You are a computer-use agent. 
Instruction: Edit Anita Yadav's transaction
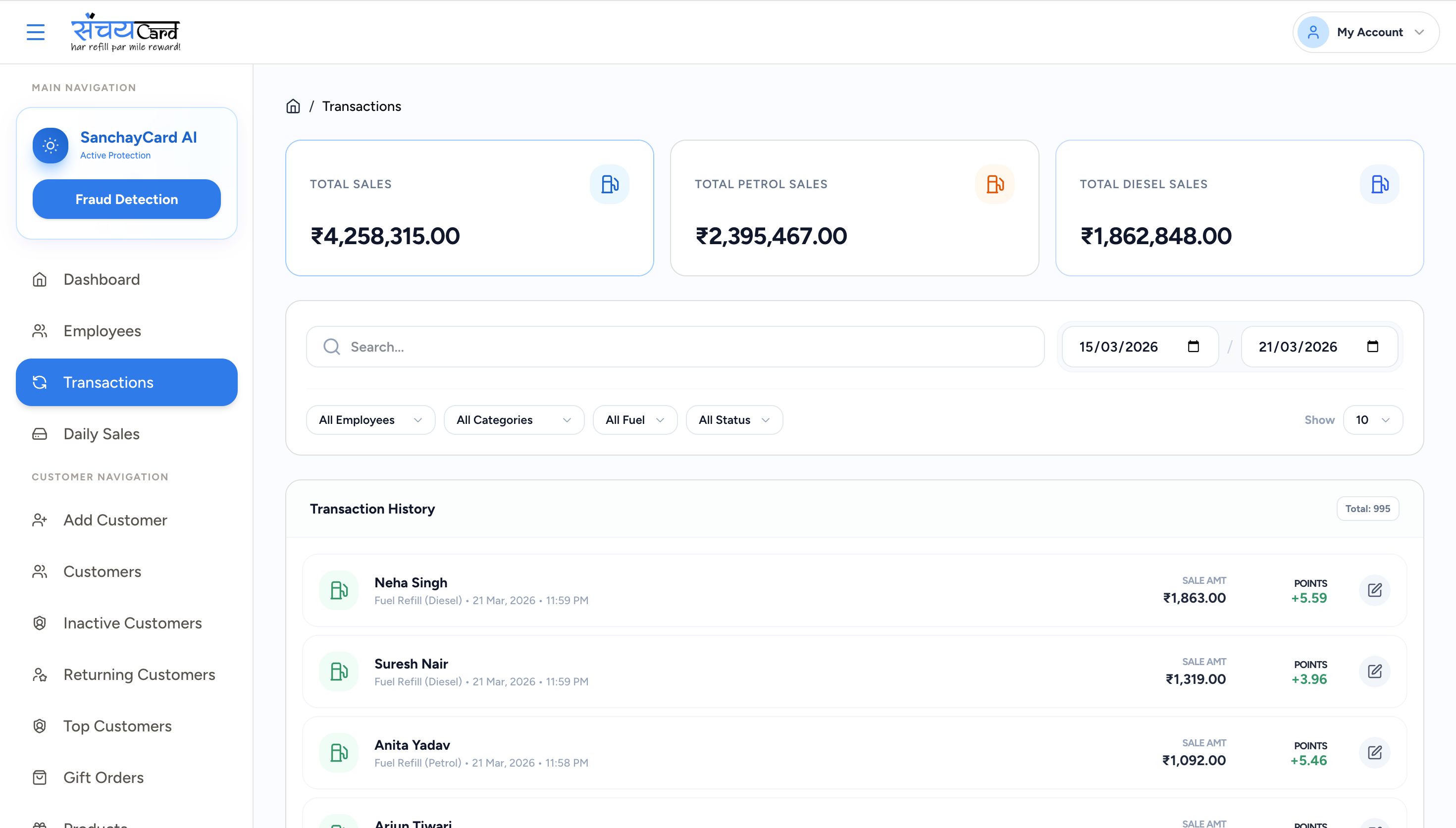[x=1375, y=753]
